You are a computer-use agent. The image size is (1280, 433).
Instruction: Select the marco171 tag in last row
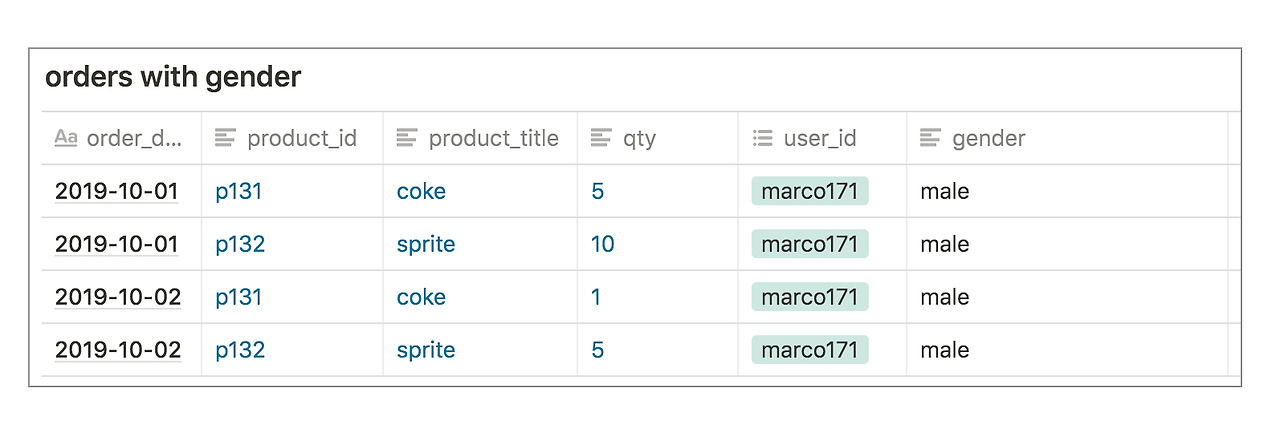pyautogui.click(x=810, y=350)
